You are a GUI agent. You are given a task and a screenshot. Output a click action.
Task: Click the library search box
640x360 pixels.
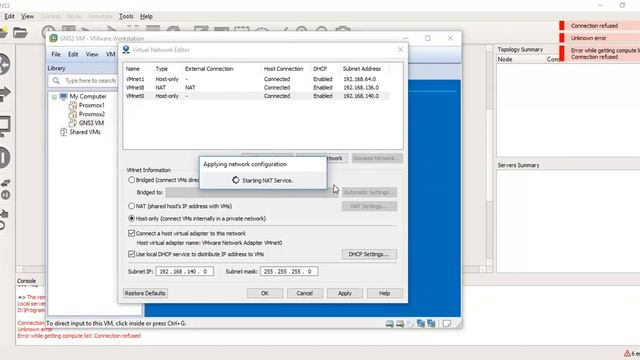point(84,81)
